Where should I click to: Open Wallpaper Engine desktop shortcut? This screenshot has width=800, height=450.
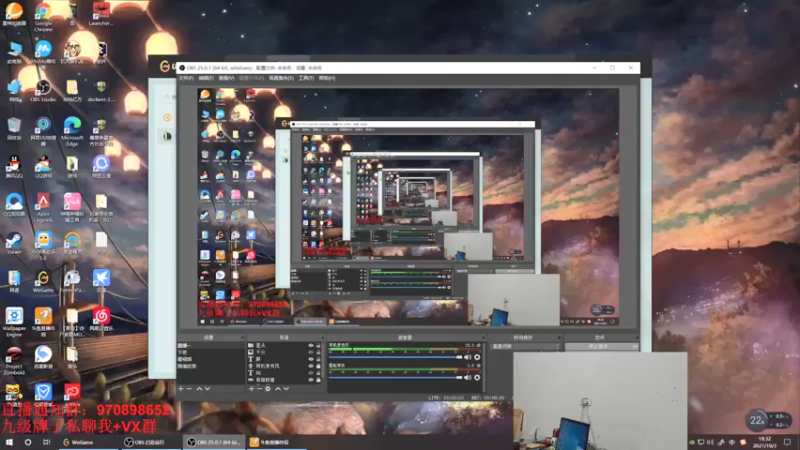(x=14, y=322)
